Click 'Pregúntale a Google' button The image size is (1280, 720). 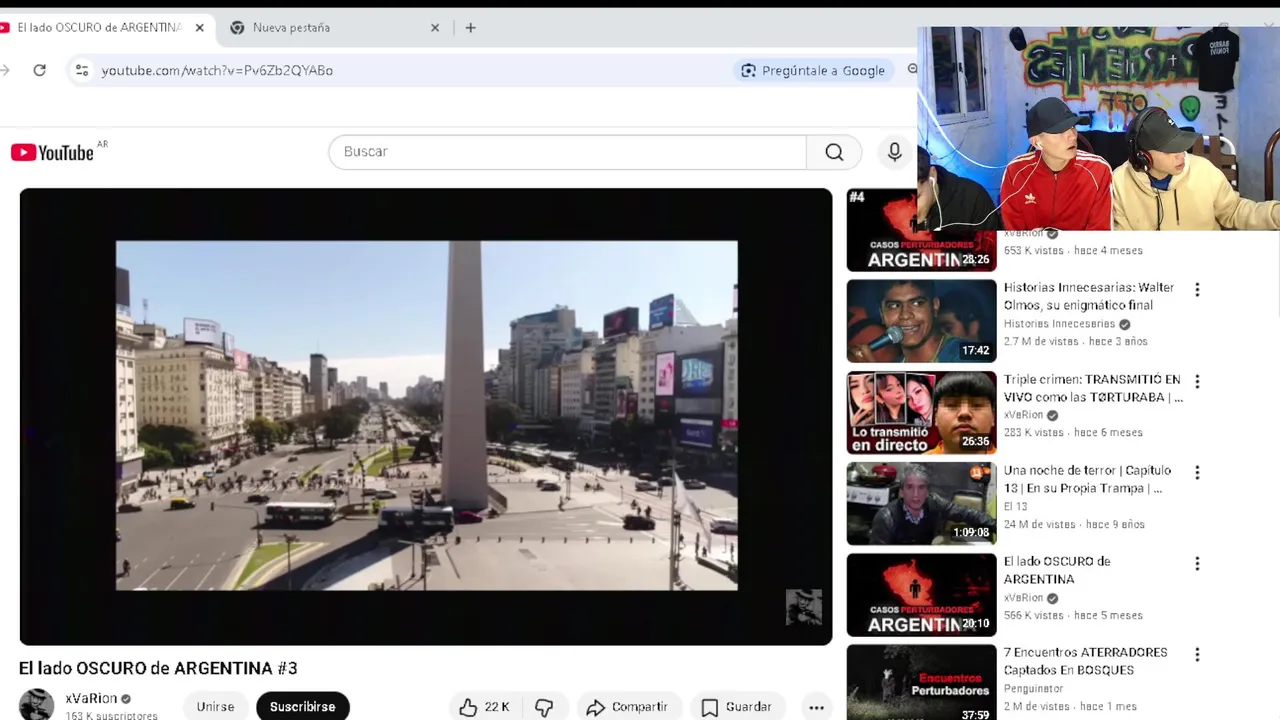813,70
